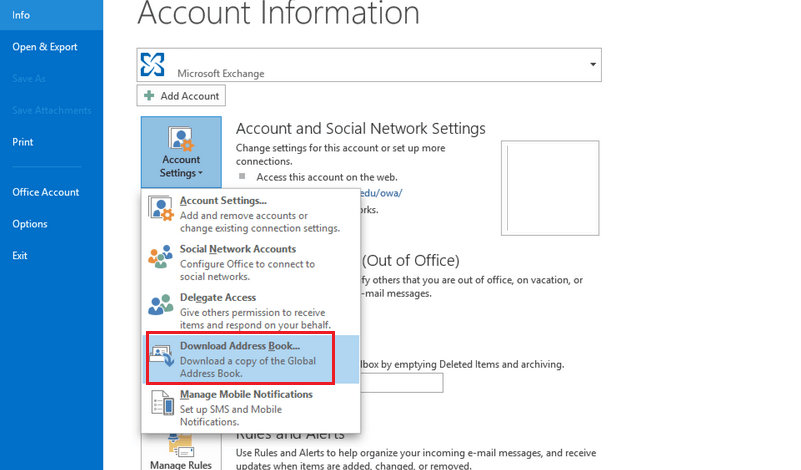Viewport: 801px width, 470px height.
Task: Click the Account Information page title
Action: pos(278,12)
